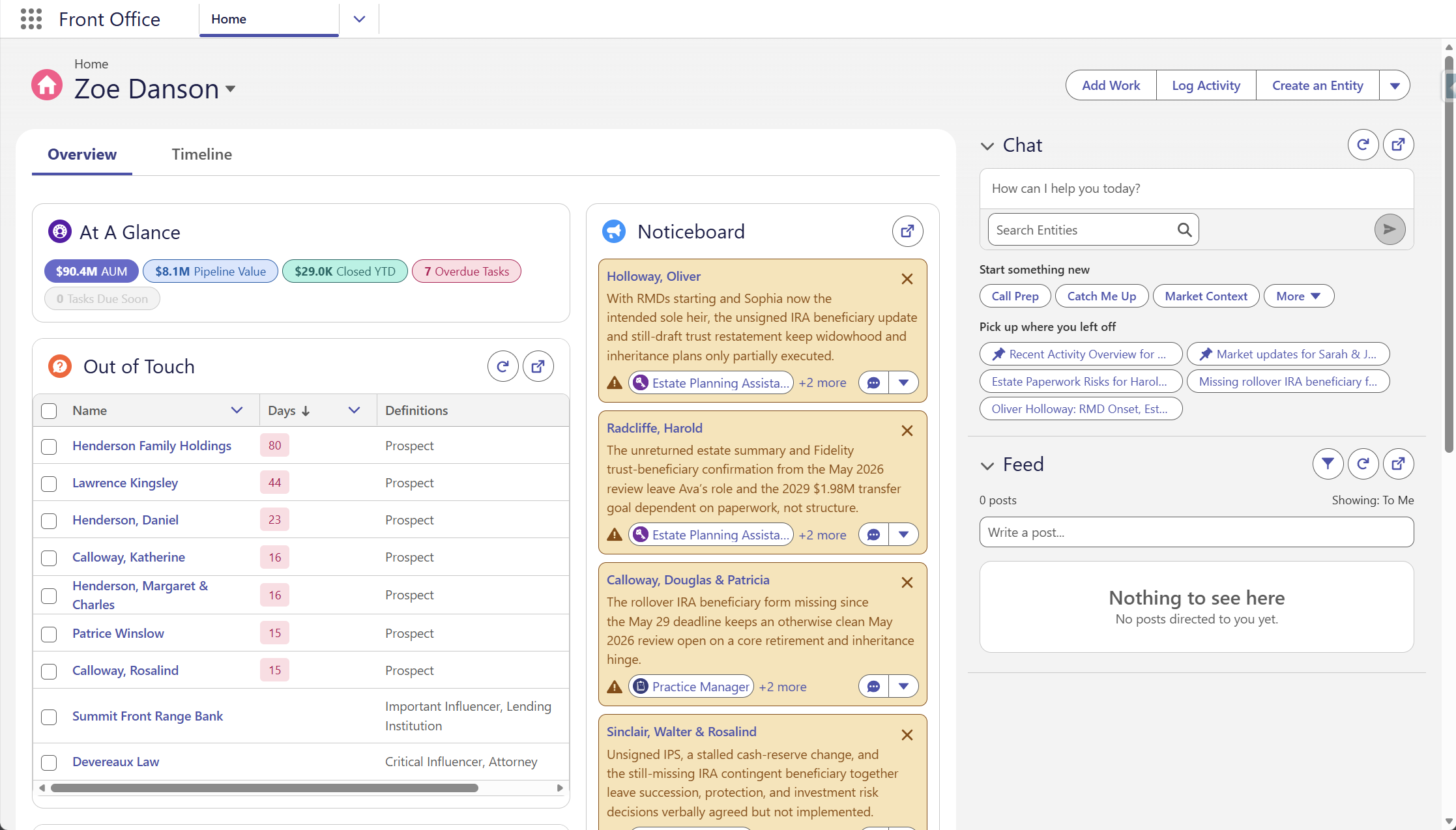
Task: Refresh the Out of Touch list
Action: [x=502, y=367]
